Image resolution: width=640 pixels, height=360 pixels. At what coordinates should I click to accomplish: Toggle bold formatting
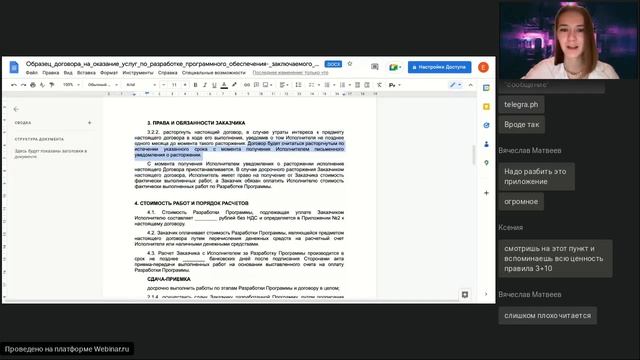click(x=196, y=85)
